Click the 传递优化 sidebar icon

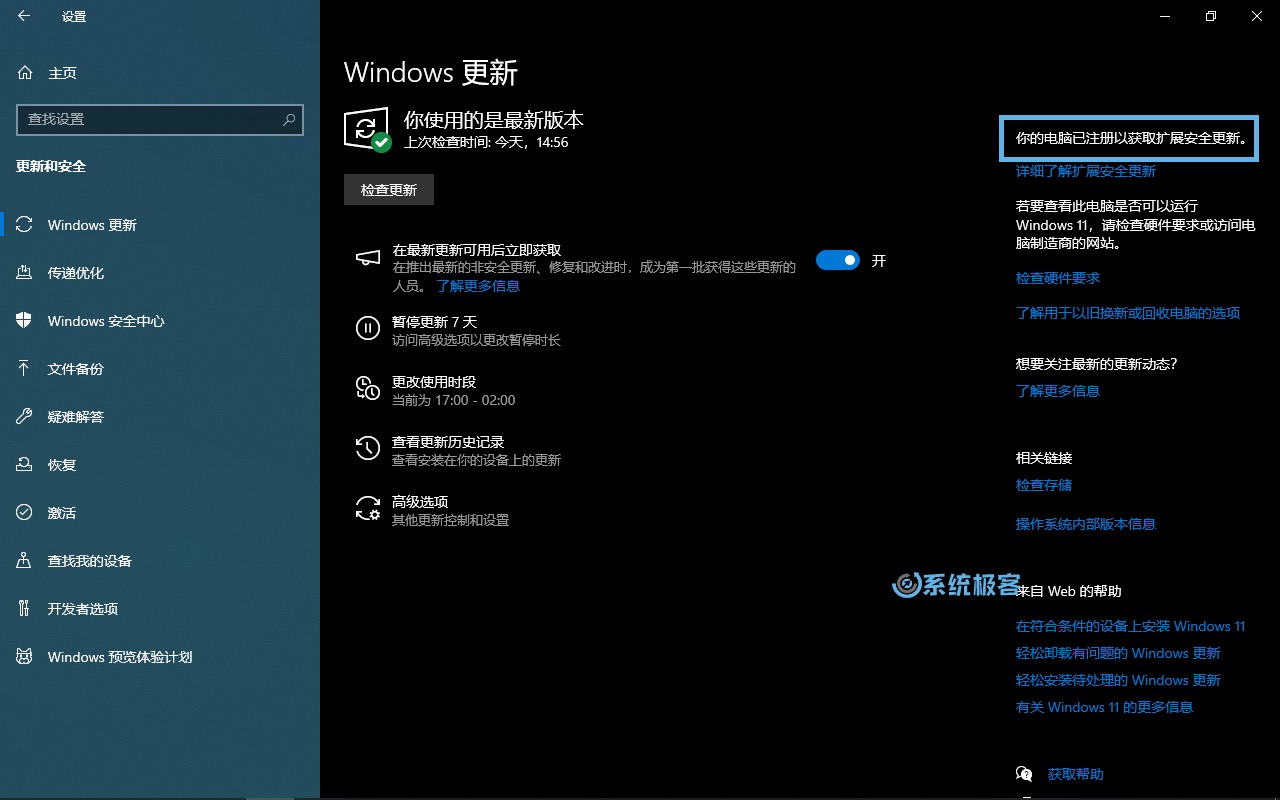tap(25, 273)
